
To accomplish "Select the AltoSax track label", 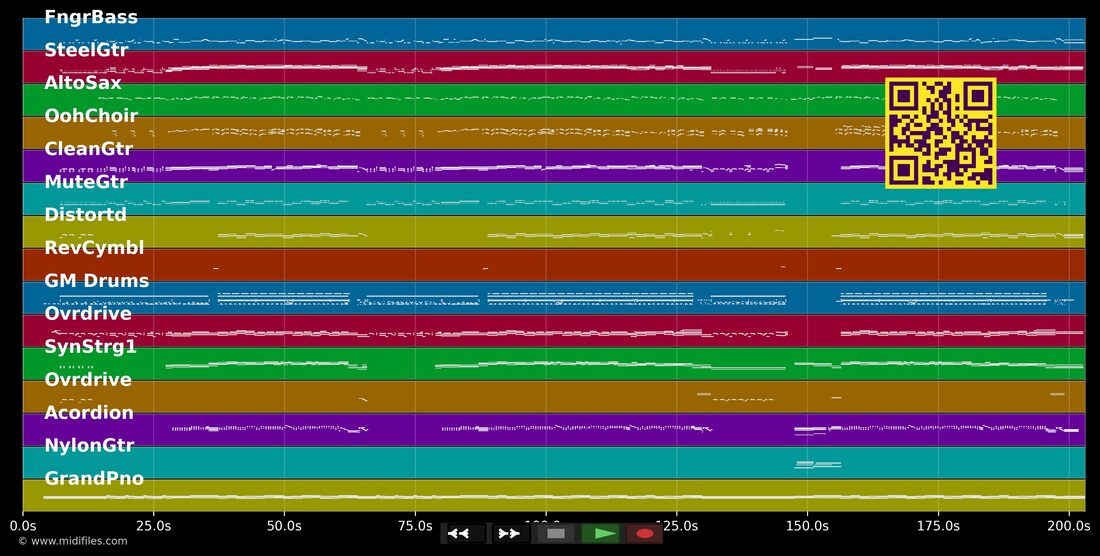I will pyautogui.click(x=83, y=83).
